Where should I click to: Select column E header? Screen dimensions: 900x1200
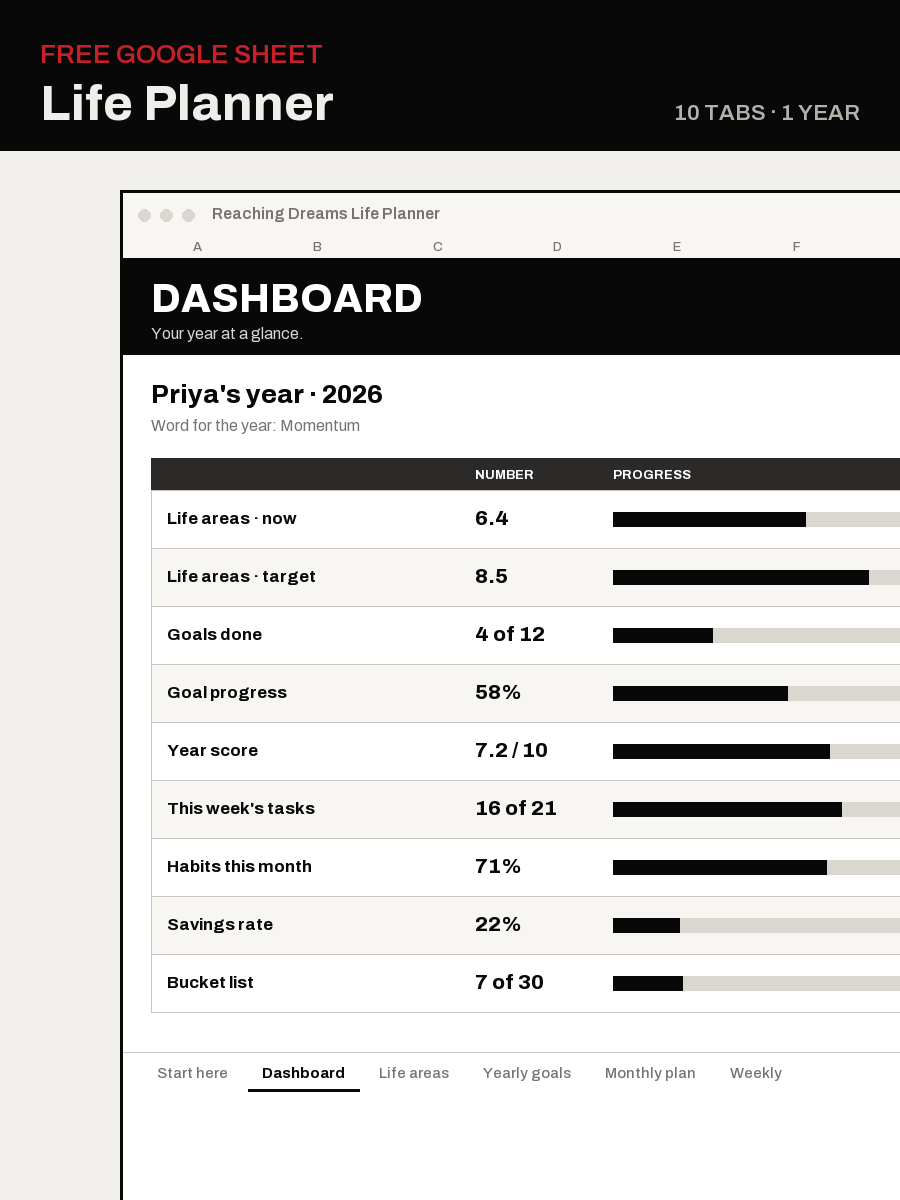coord(677,247)
